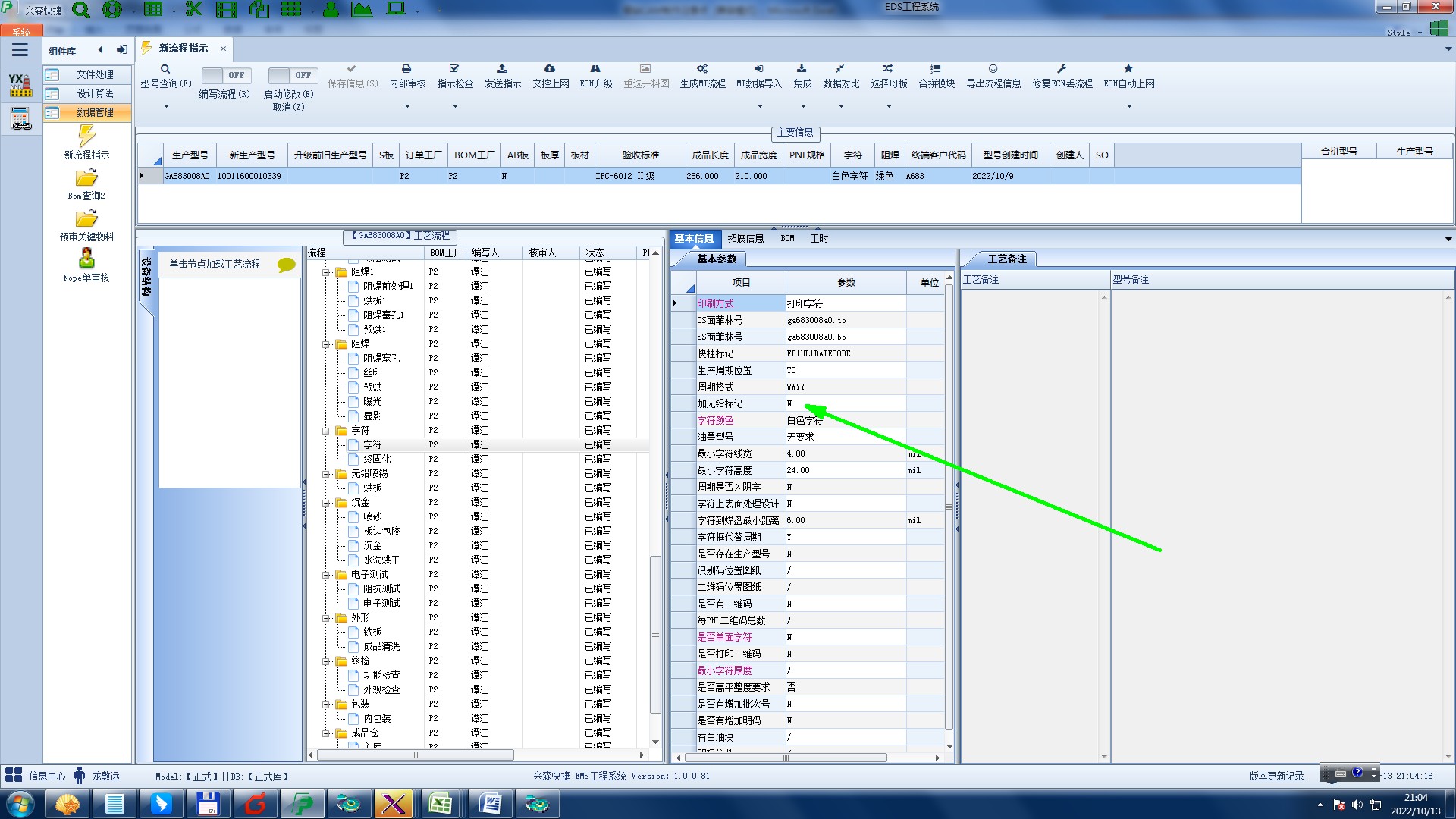
Task: Click the YX factory icon in left strip
Action: pyautogui.click(x=20, y=85)
